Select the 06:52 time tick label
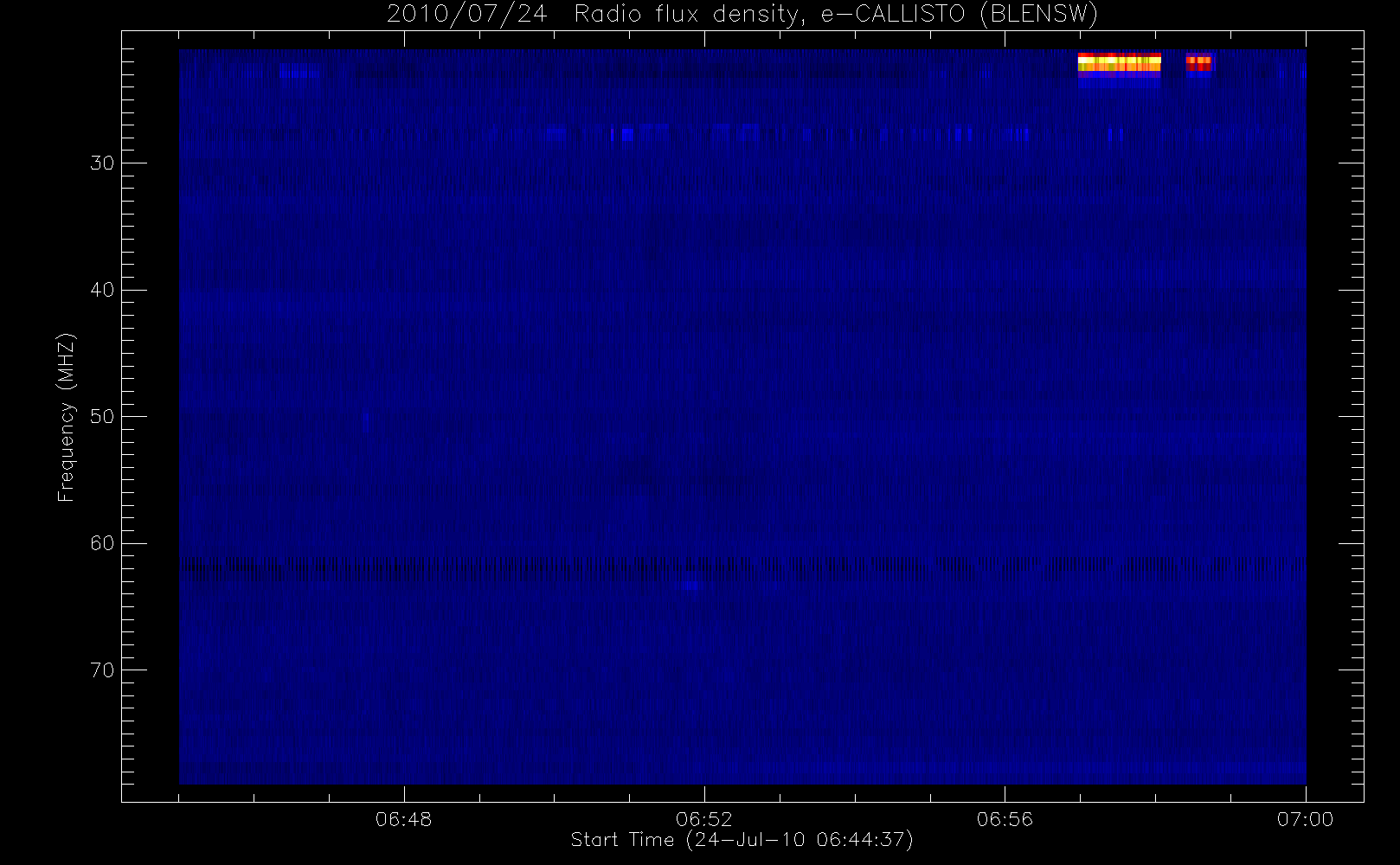The image size is (1400, 865). 703,818
